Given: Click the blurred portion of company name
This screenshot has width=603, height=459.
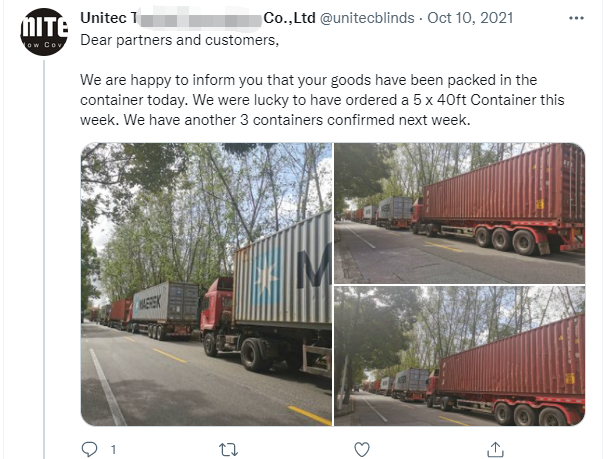Looking at the screenshot, I should pos(200,19).
